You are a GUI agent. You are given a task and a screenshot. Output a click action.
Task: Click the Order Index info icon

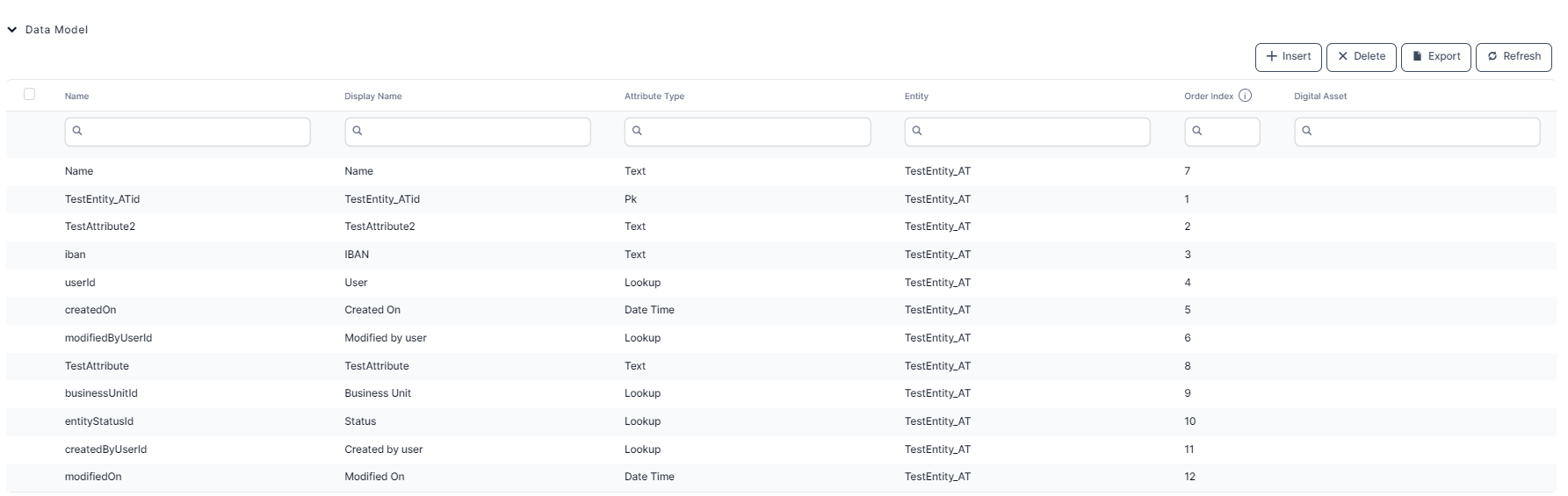click(1245, 96)
